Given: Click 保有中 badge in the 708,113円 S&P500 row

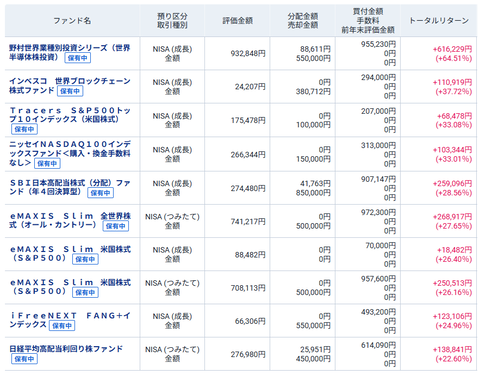Looking at the screenshot, I should coord(85,292).
